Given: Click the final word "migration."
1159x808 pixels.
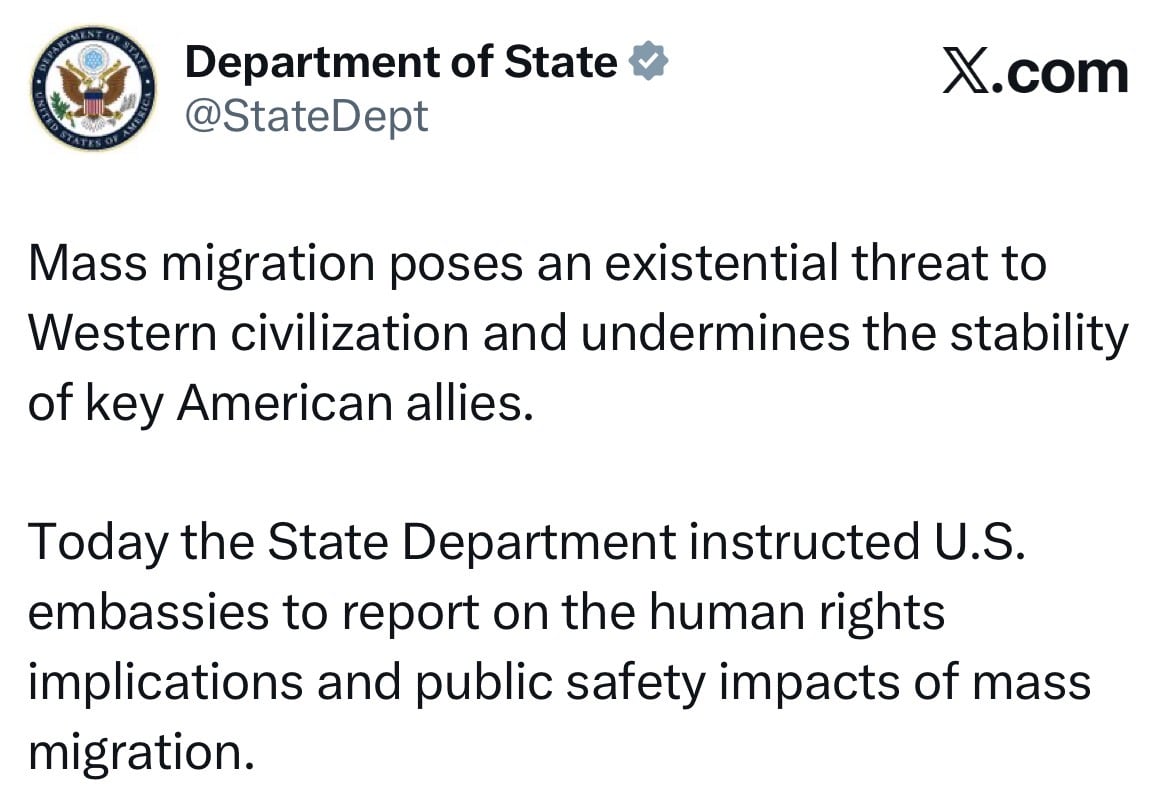Looking at the screenshot, I should click(138, 751).
